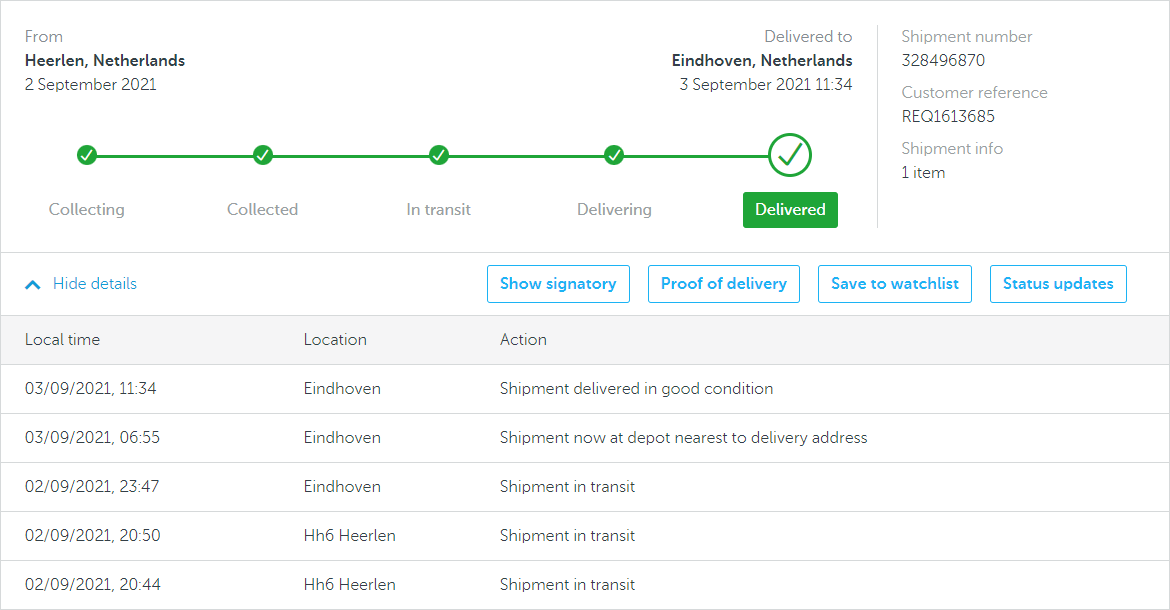Select the Shipment delivered in good condition row
Image resolution: width=1170 pixels, height=610 pixels.
pyautogui.click(x=636, y=389)
